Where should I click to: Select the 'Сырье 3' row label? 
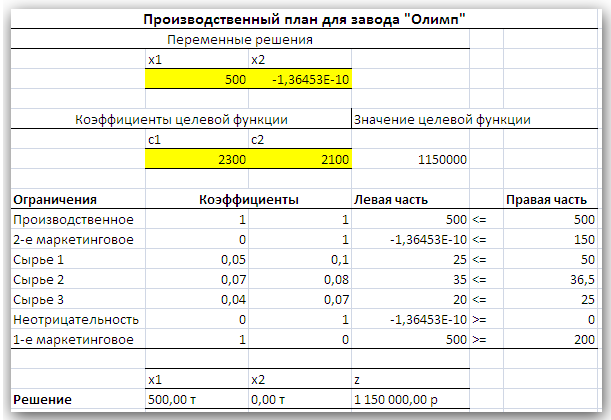[x=78, y=299]
